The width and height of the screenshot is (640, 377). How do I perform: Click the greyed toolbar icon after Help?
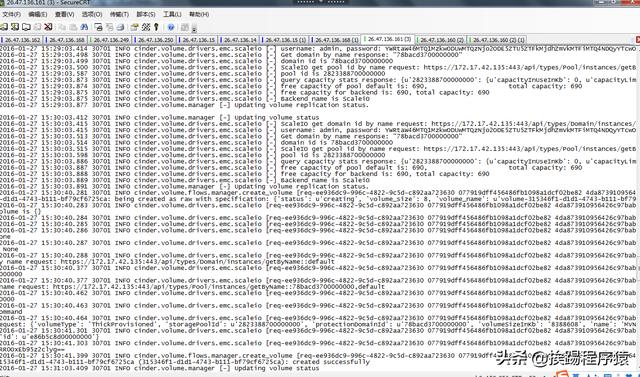click(184, 27)
